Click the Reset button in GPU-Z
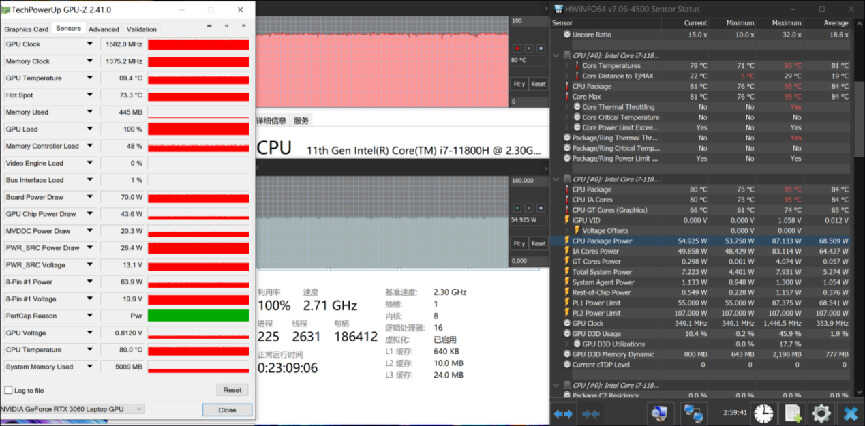This screenshot has height=426, width=865. coord(232,390)
